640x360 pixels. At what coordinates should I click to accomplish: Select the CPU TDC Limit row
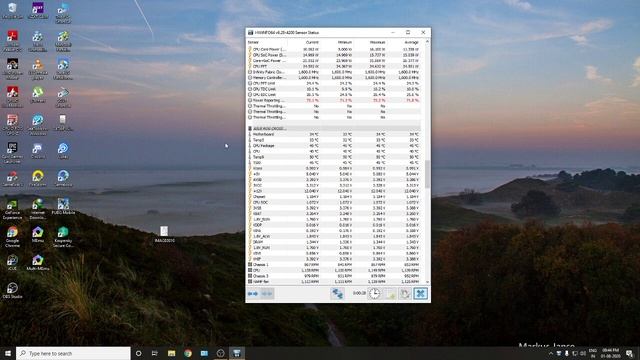point(333,89)
